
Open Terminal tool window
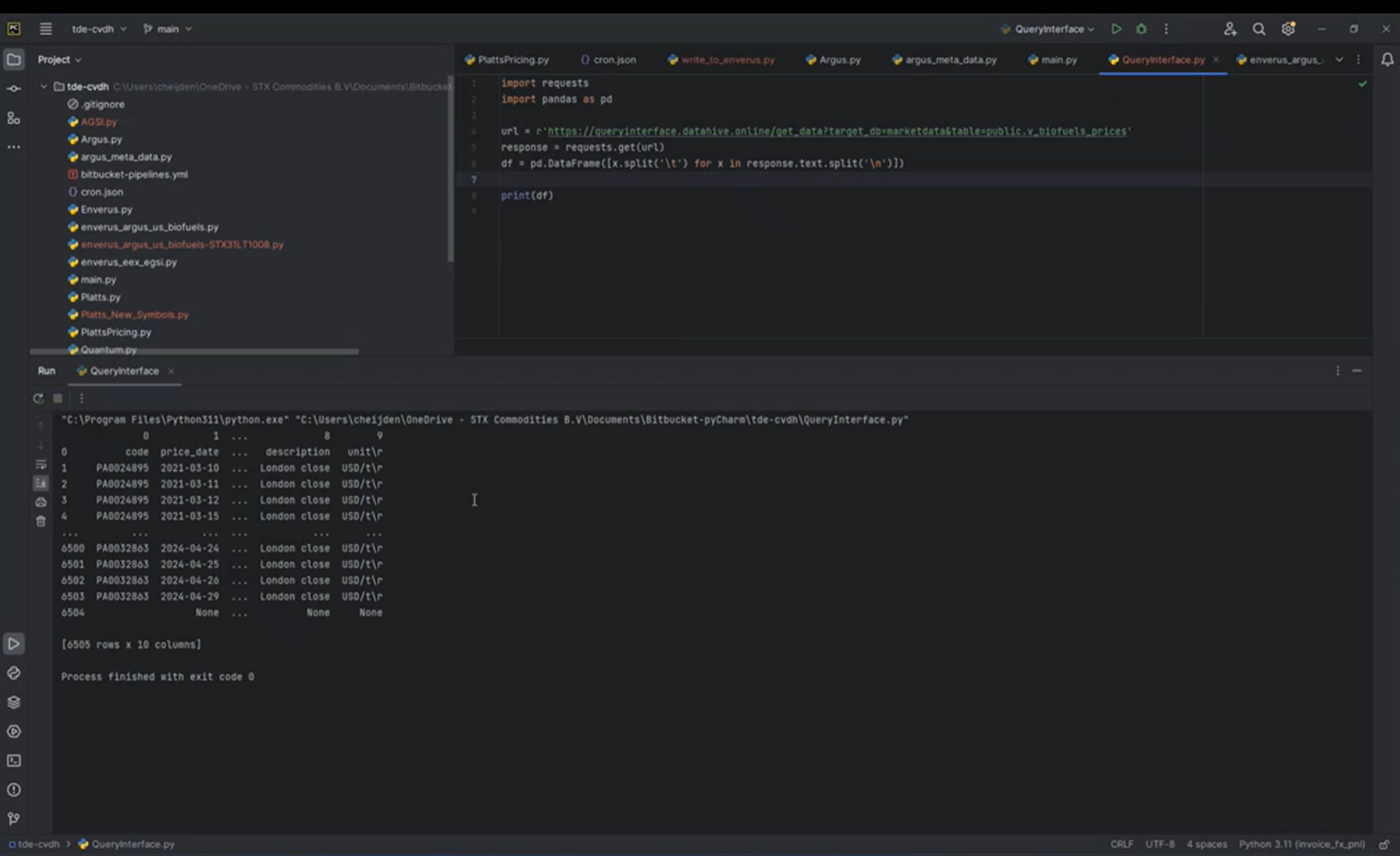click(x=13, y=761)
